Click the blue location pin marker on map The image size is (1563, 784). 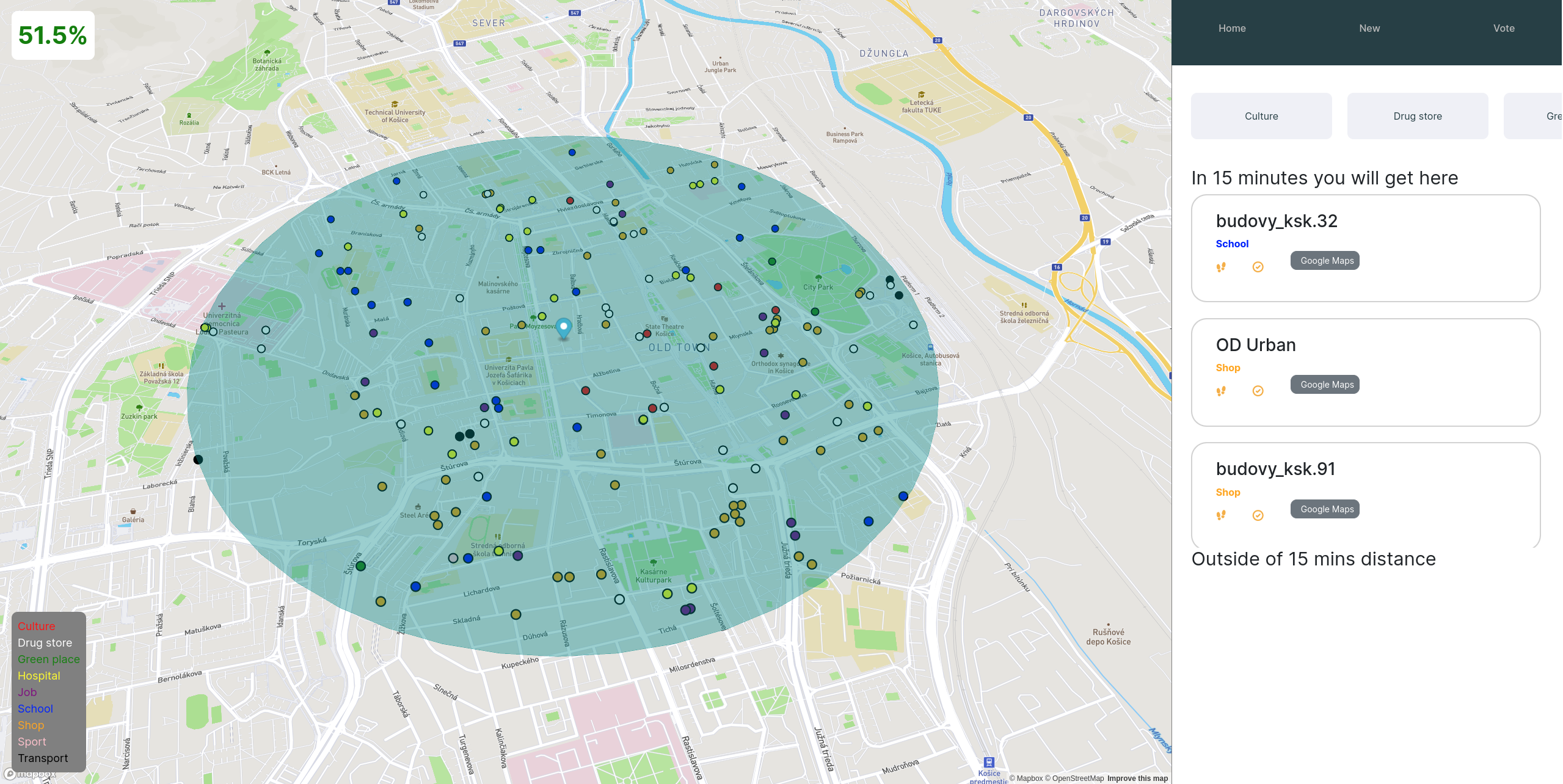pos(564,328)
